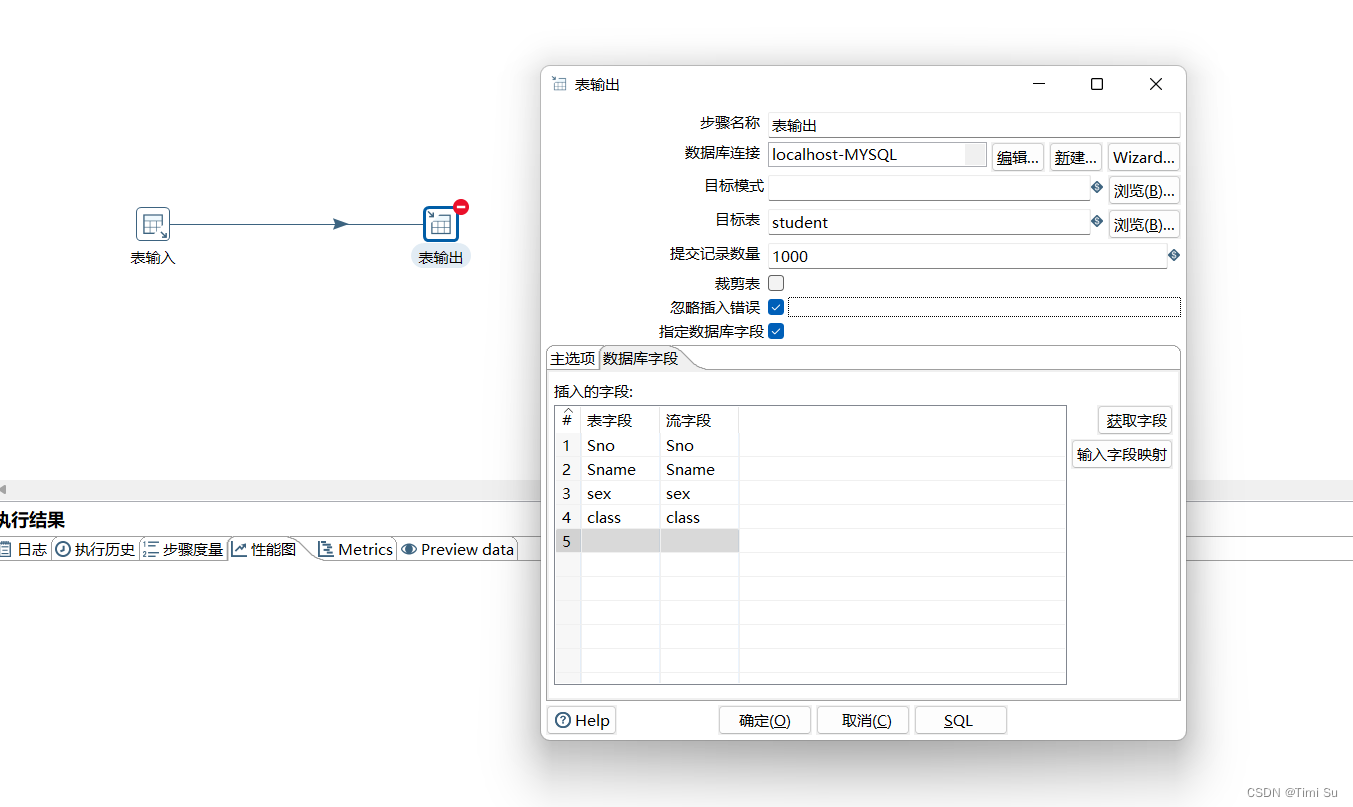Click the 输入字段映射 button
Image resolution: width=1353 pixels, height=807 pixels.
[1121, 453]
